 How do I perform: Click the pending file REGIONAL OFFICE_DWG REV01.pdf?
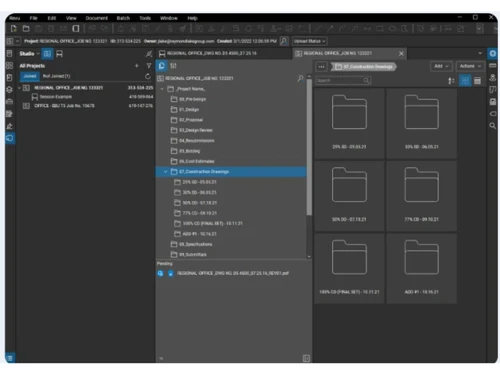pos(233,273)
